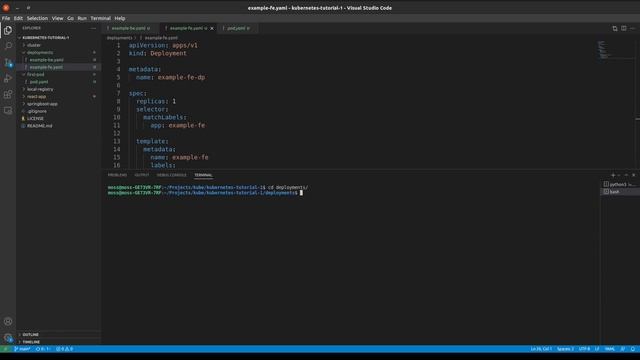Viewport: 640px width, 360px height.
Task: Click the feedback icon in status bar
Action: (x=623, y=349)
